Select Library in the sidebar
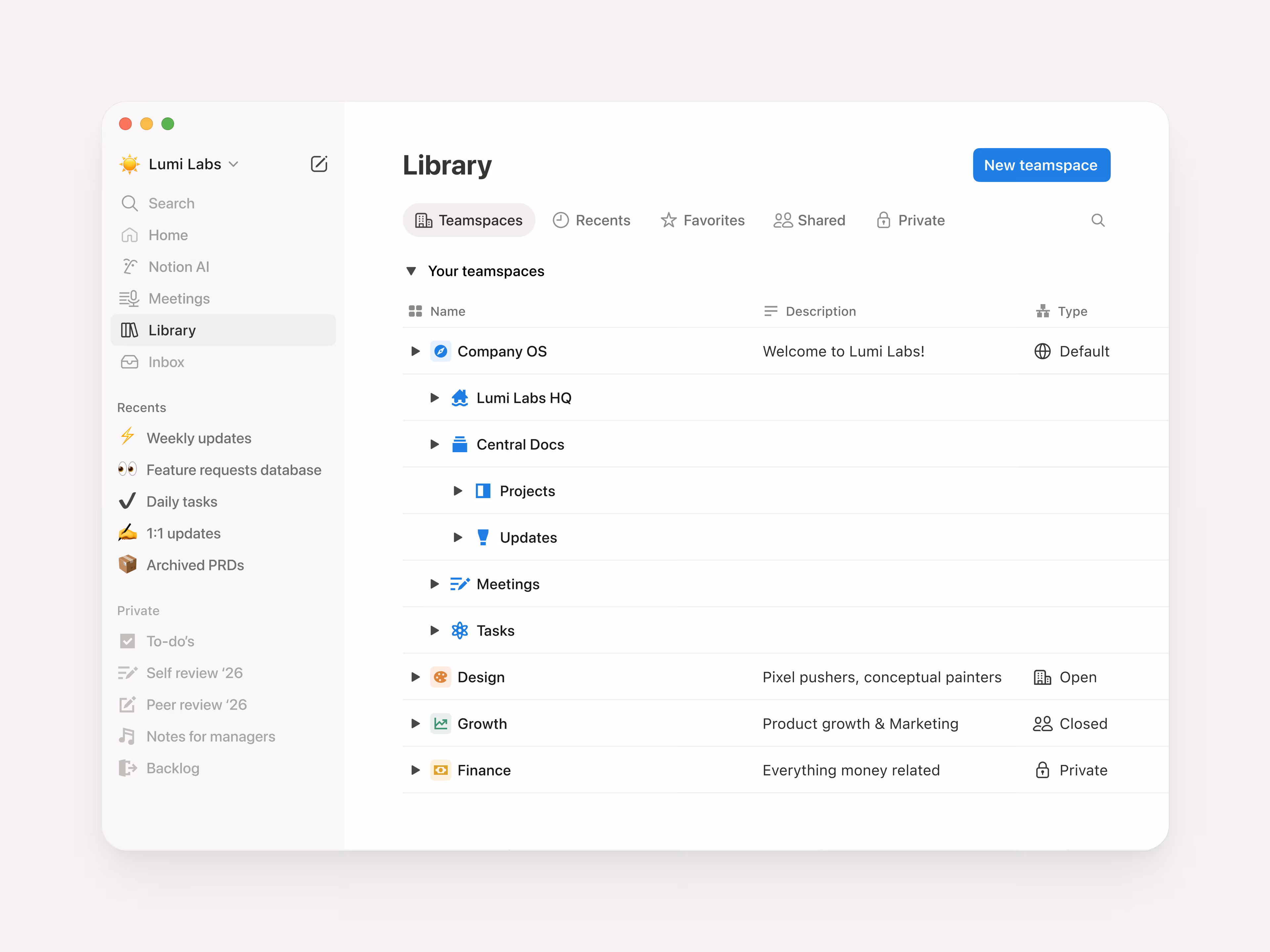This screenshot has height=952, width=1270. point(172,330)
